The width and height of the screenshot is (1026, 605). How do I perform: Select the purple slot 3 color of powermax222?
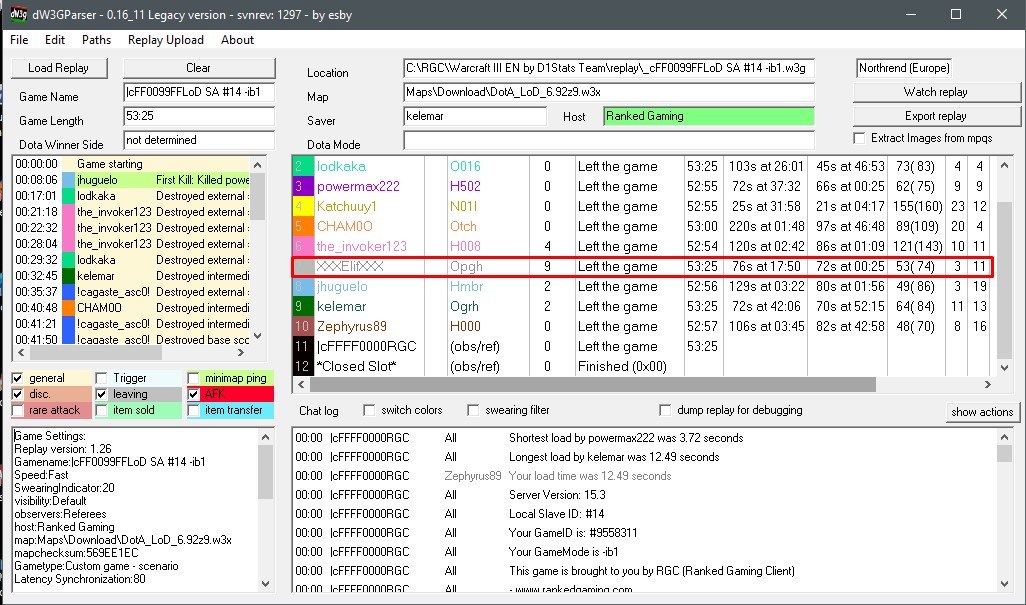pos(303,186)
